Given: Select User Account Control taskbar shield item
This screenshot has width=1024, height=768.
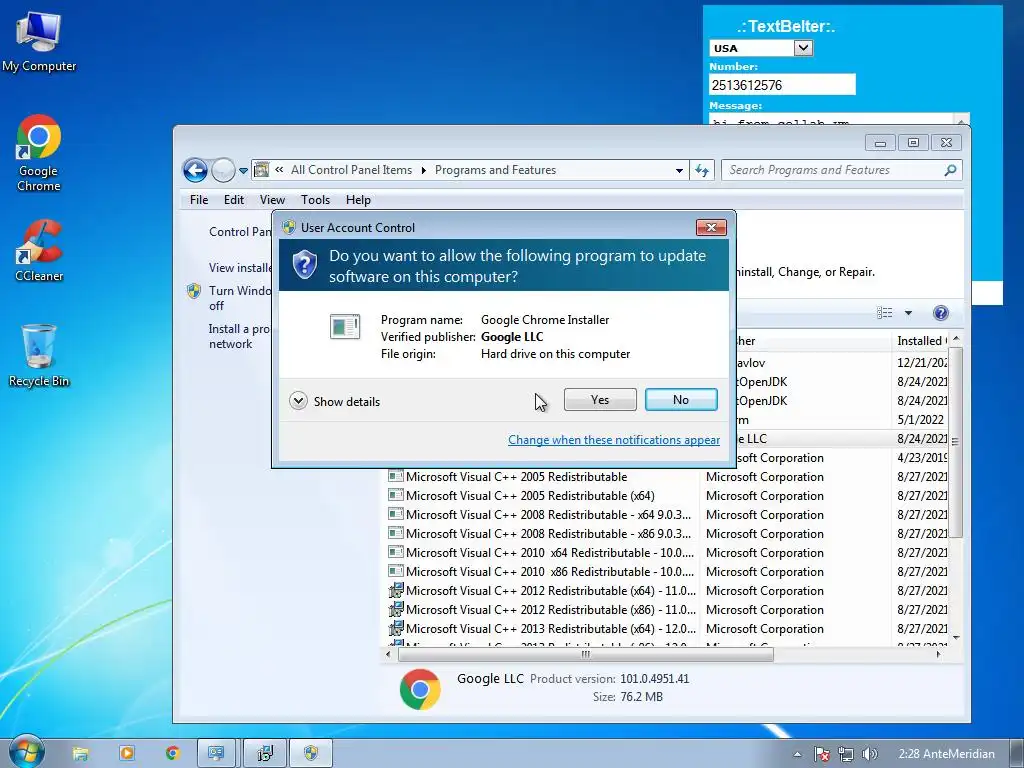Looking at the screenshot, I should 311,754.
